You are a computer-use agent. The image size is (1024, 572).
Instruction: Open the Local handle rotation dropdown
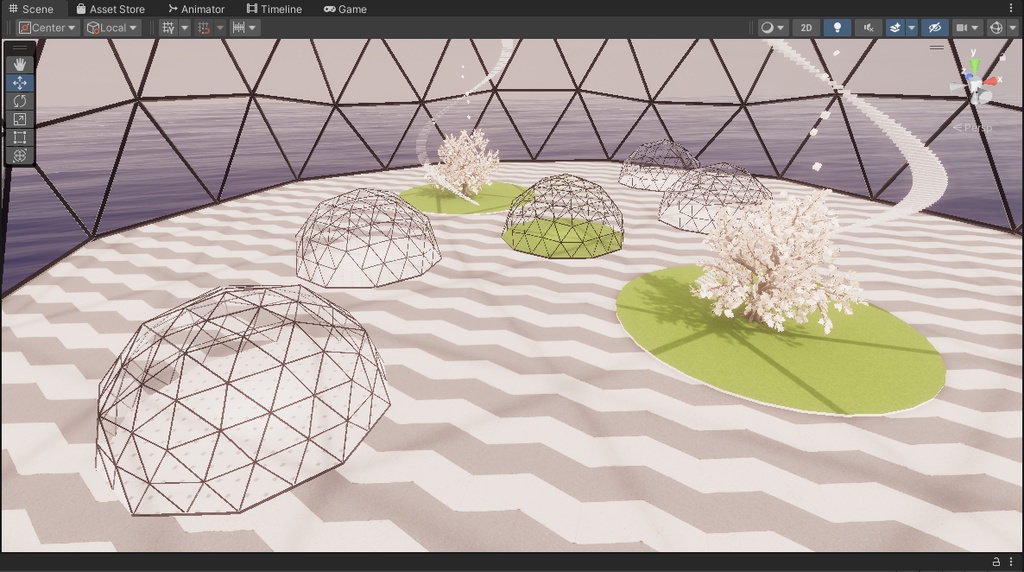[112, 27]
